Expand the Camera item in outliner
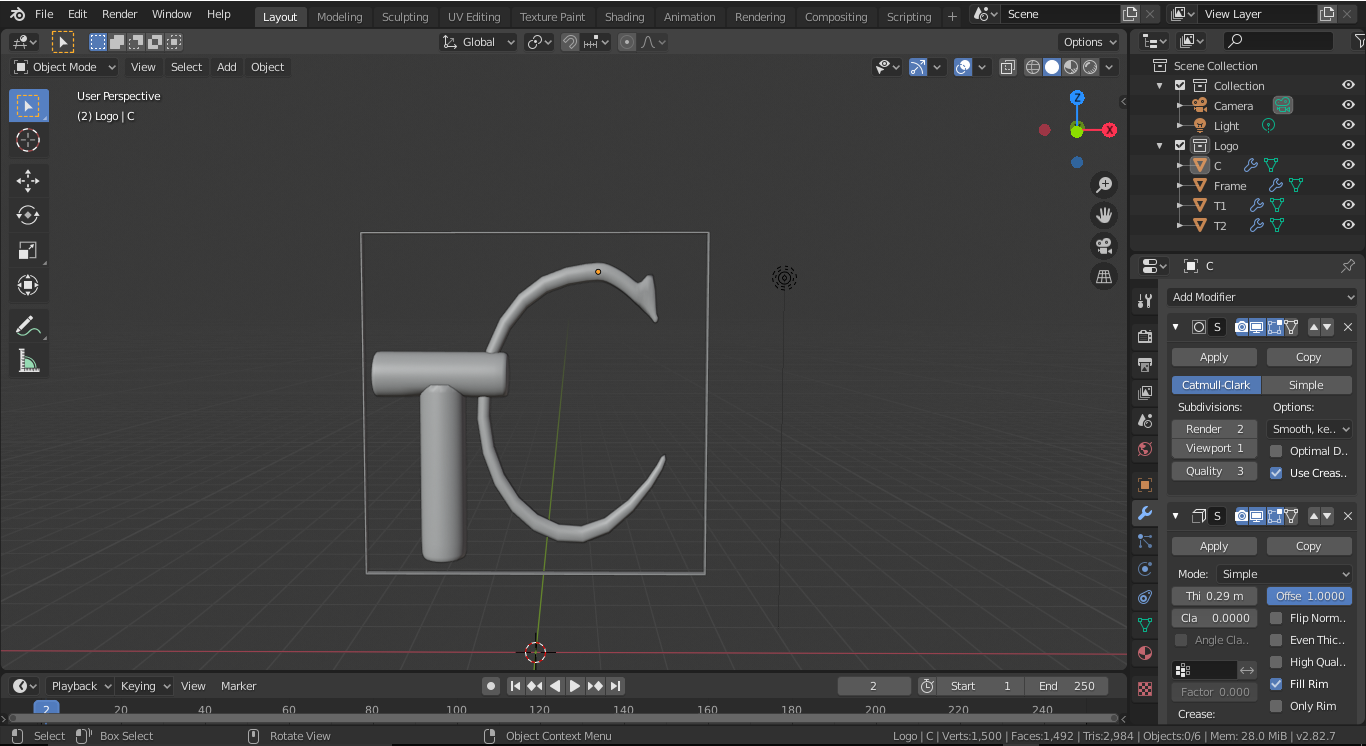 1180,105
